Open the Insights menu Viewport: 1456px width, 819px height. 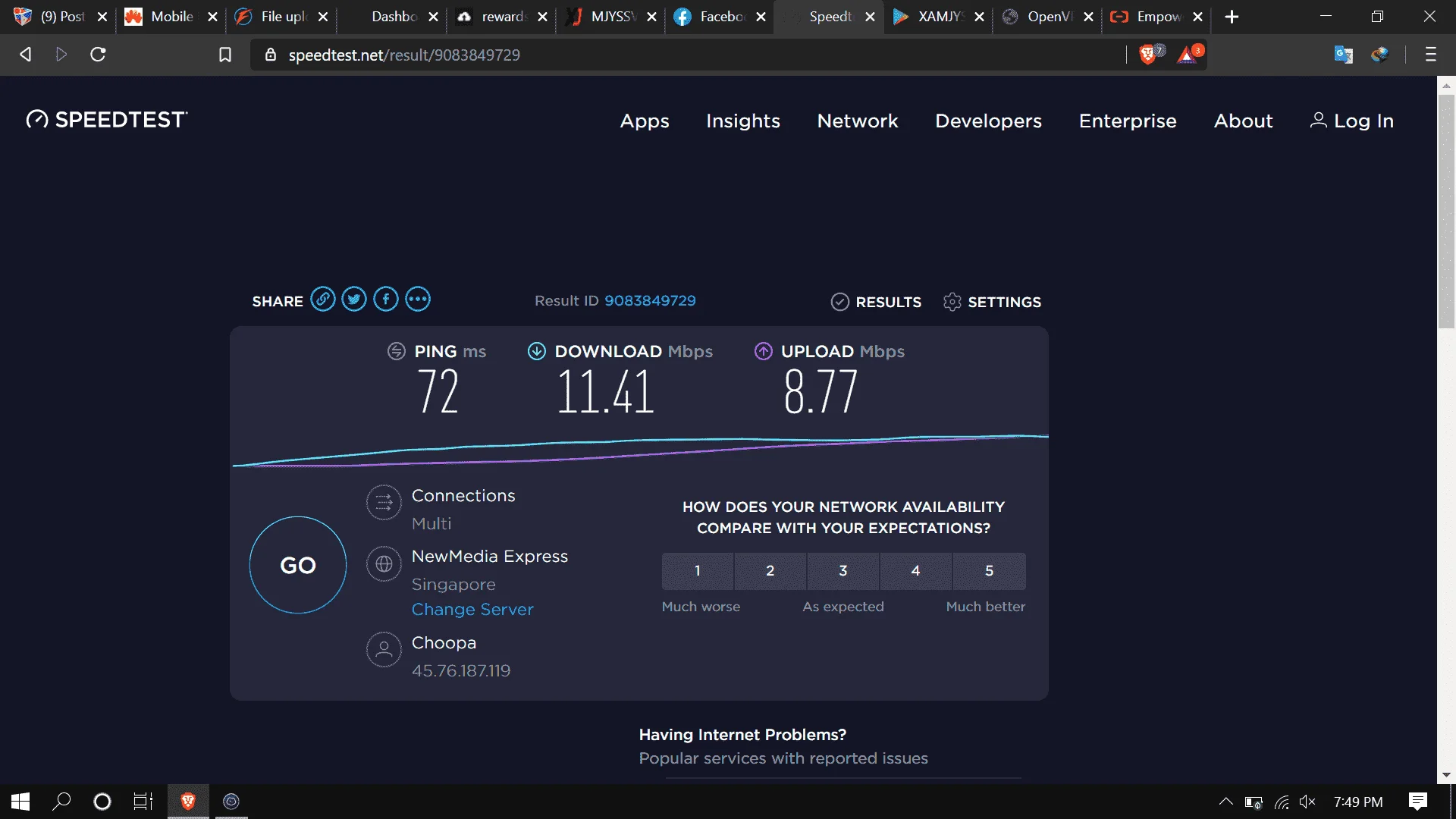[743, 121]
